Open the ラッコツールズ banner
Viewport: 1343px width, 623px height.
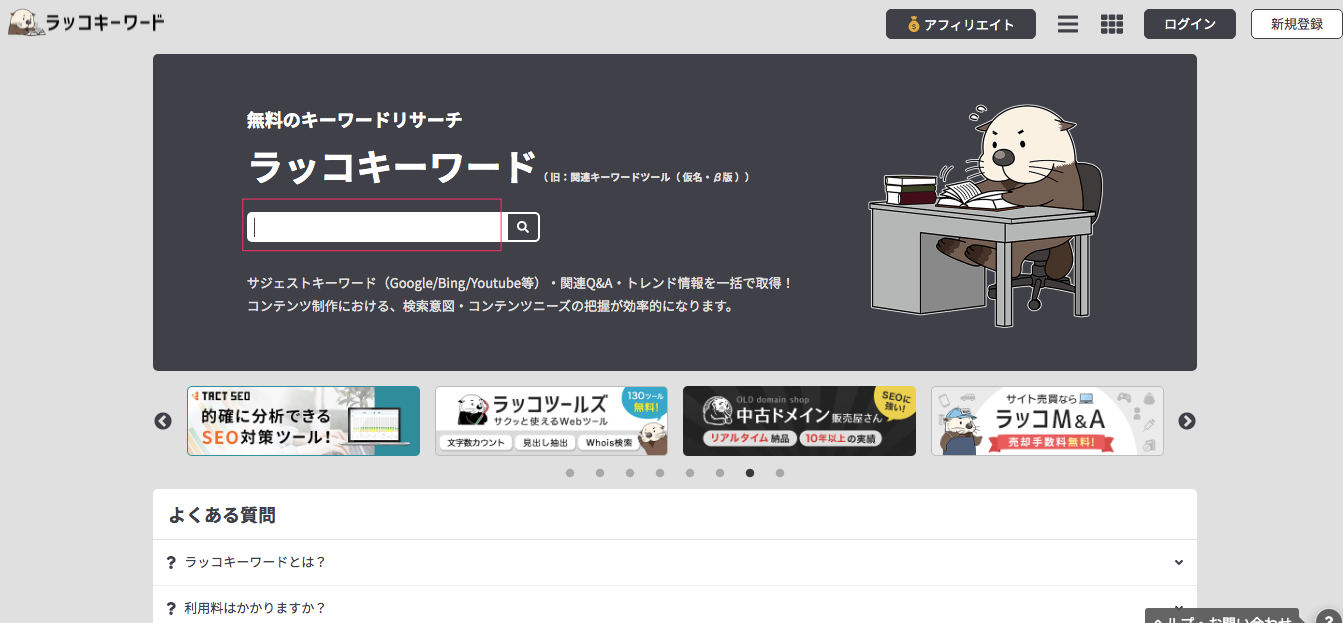tap(551, 421)
